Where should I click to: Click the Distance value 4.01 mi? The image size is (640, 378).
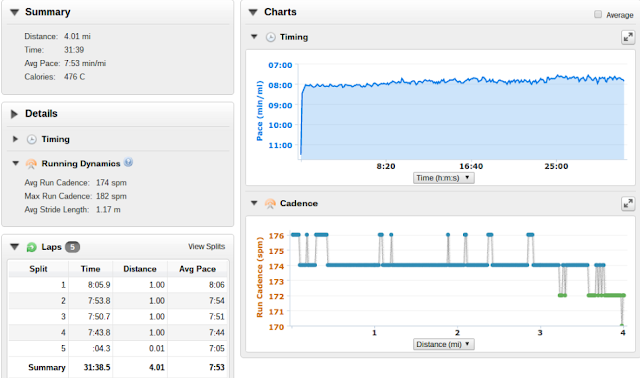(77, 36)
